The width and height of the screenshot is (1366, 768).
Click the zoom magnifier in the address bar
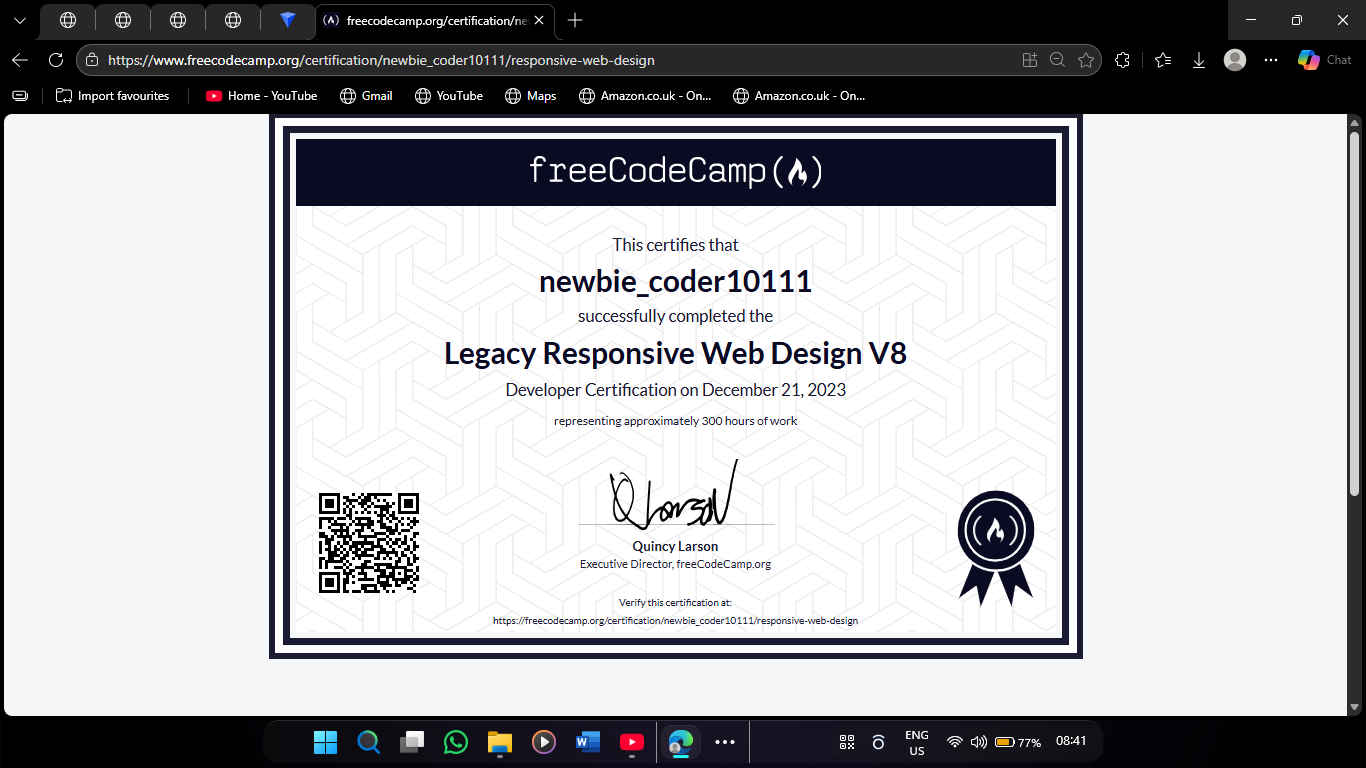pyautogui.click(x=1057, y=60)
